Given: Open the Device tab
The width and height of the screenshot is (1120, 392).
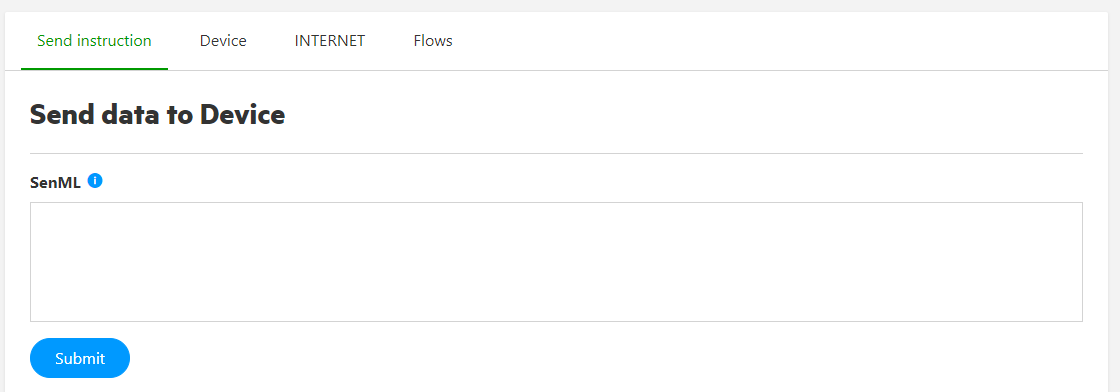Looking at the screenshot, I should pyautogui.click(x=223, y=41).
